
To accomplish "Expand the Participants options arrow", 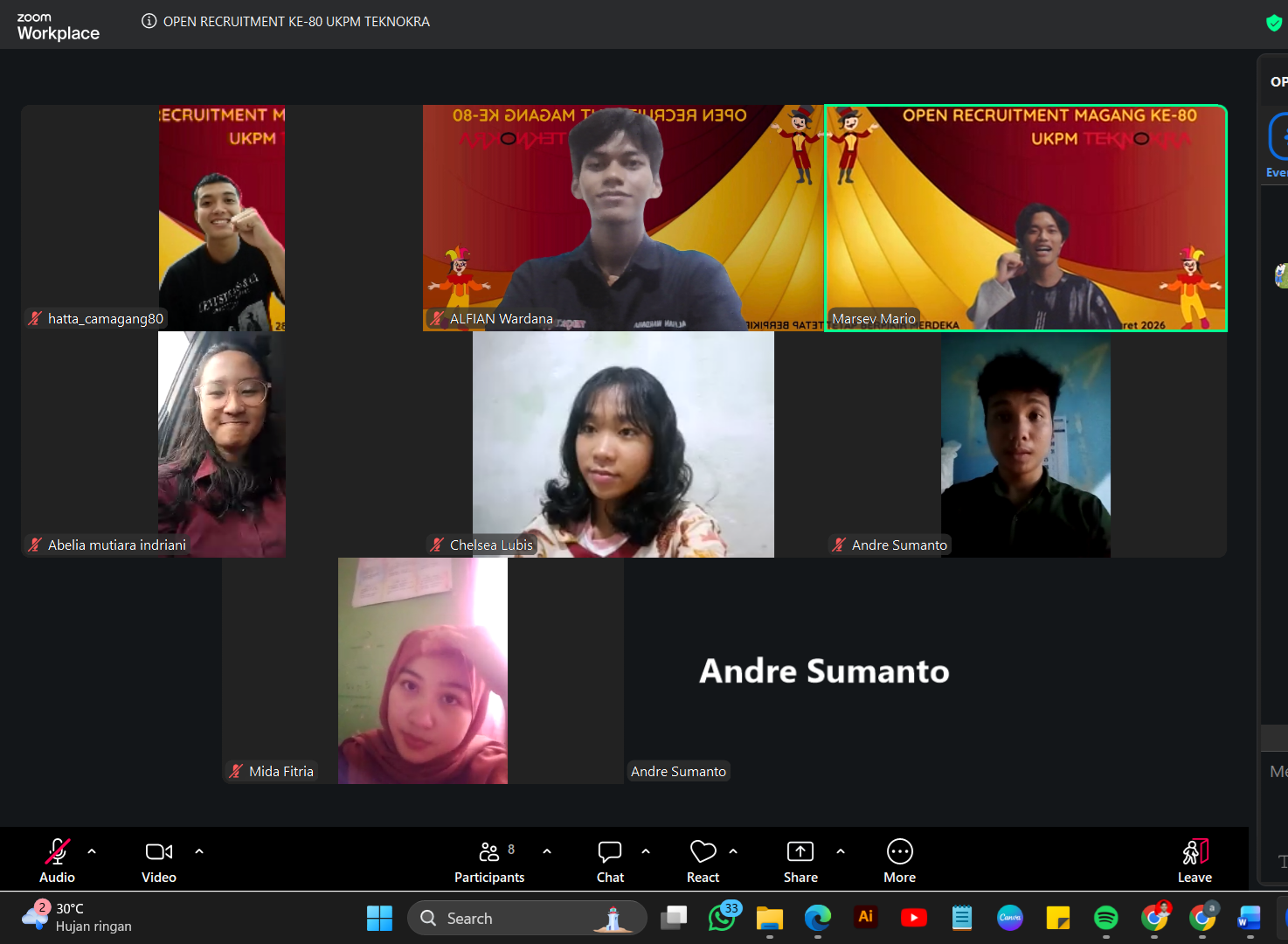I will (547, 851).
